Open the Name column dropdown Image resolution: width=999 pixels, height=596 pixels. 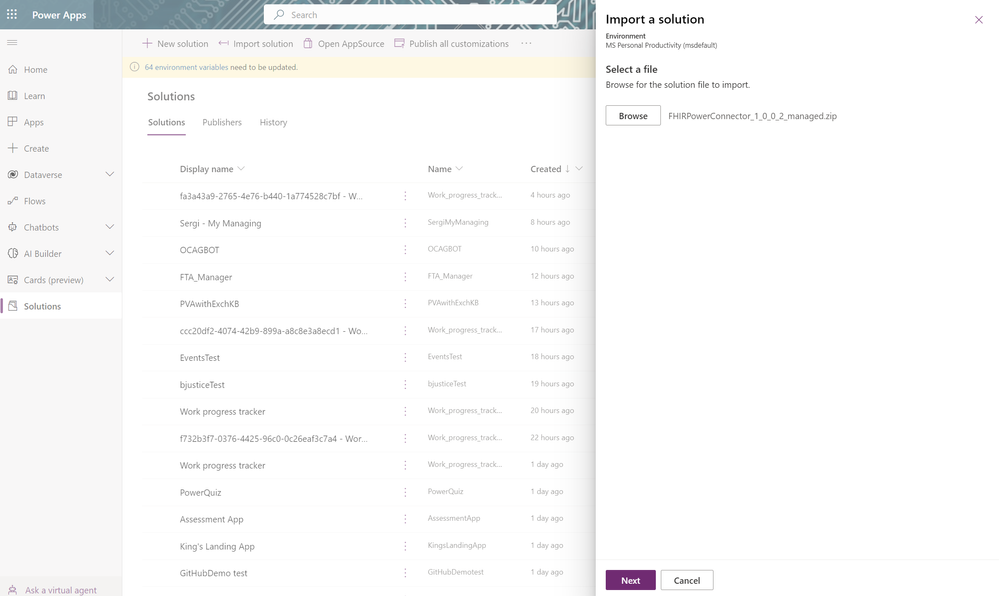tap(459, 168)
